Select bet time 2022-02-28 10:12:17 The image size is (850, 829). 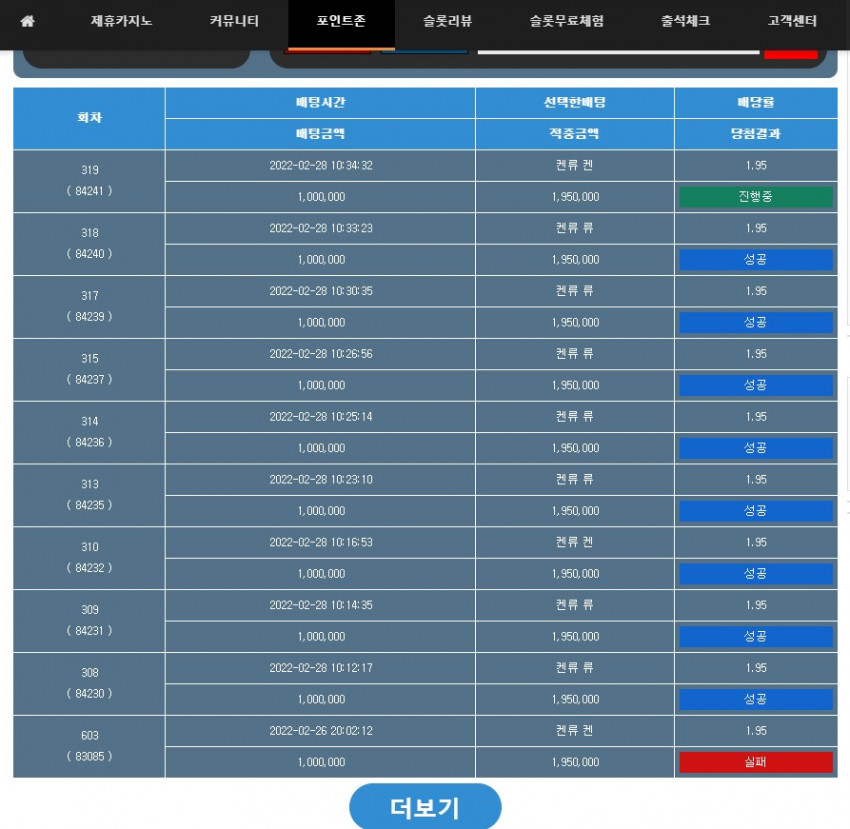pyautogui.click(x=321, y=668)
